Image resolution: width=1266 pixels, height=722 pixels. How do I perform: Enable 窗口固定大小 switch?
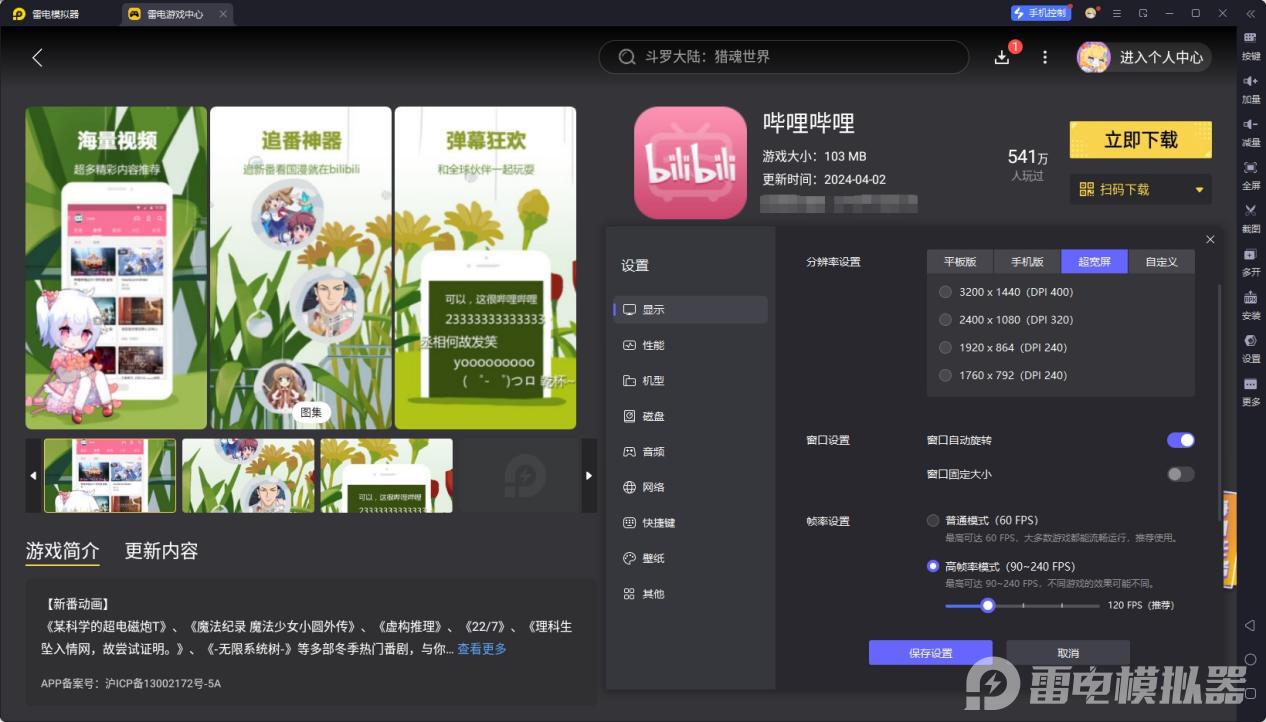(x=1180, y=474)
